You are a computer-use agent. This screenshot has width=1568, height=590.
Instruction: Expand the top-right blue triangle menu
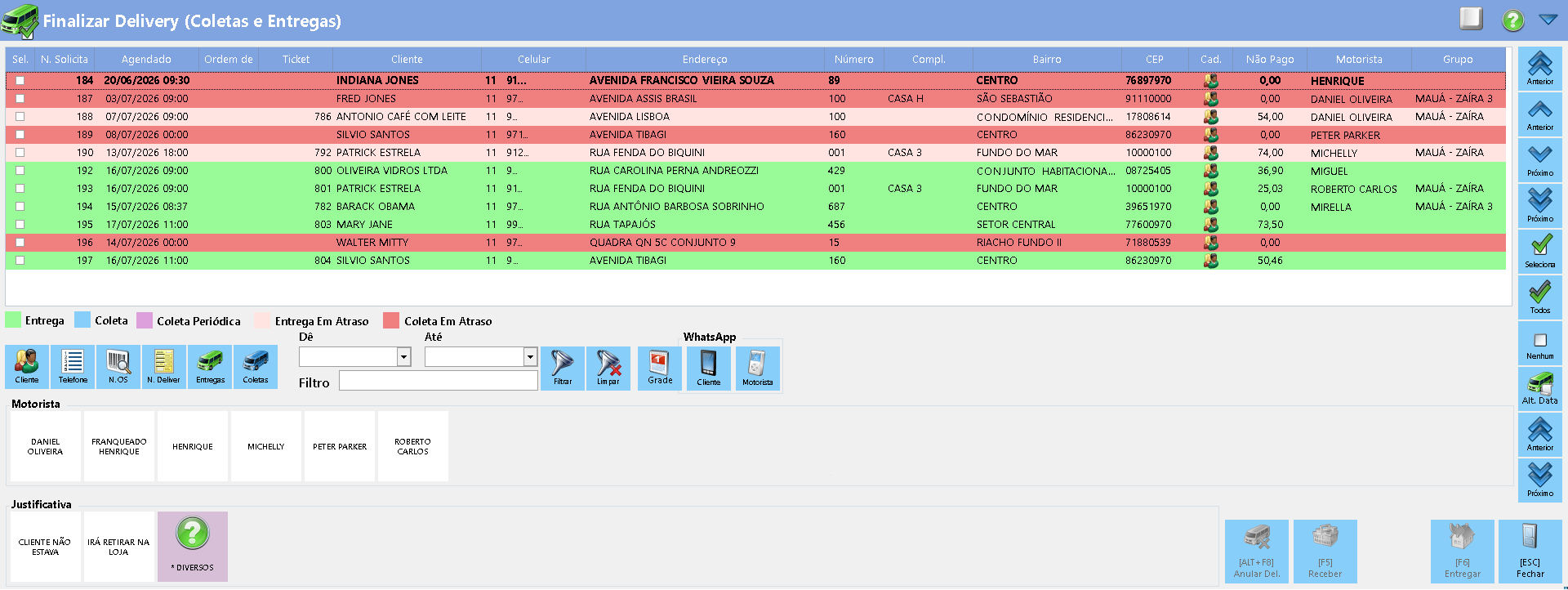coord(1548,20)
